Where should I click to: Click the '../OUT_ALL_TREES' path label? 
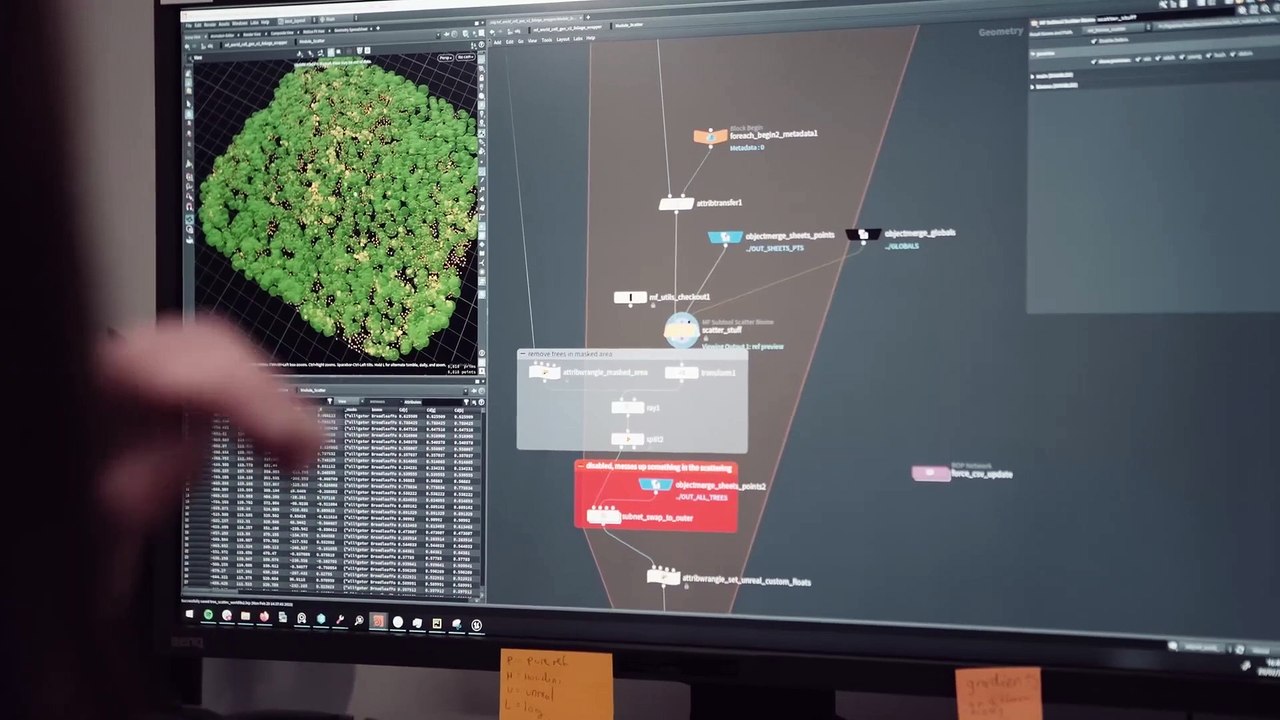(702, 497)
